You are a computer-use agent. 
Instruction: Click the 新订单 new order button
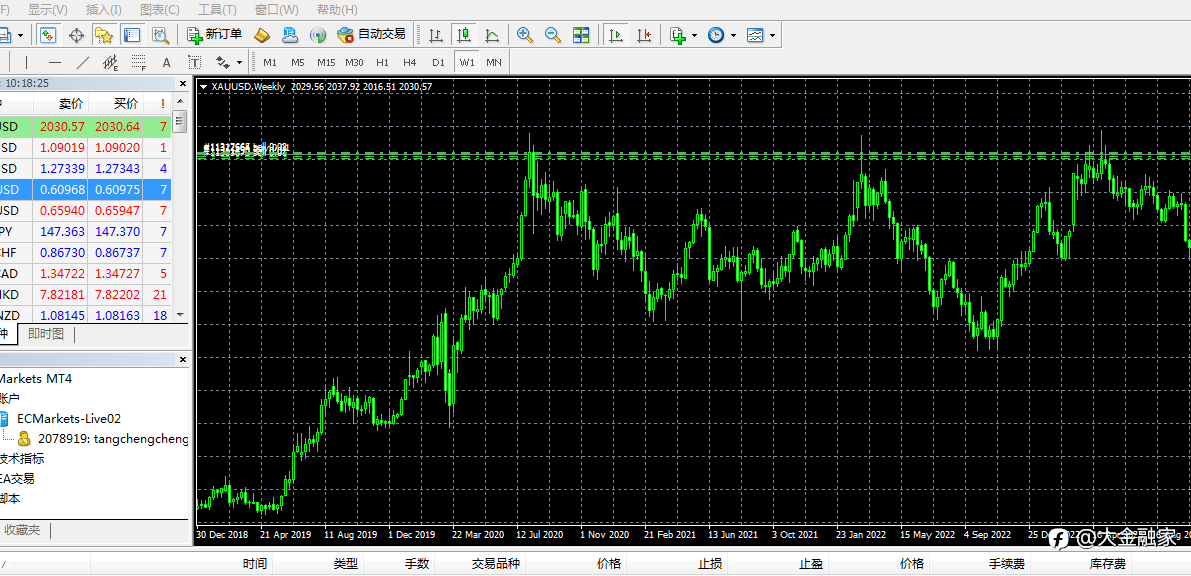point(215,35)
